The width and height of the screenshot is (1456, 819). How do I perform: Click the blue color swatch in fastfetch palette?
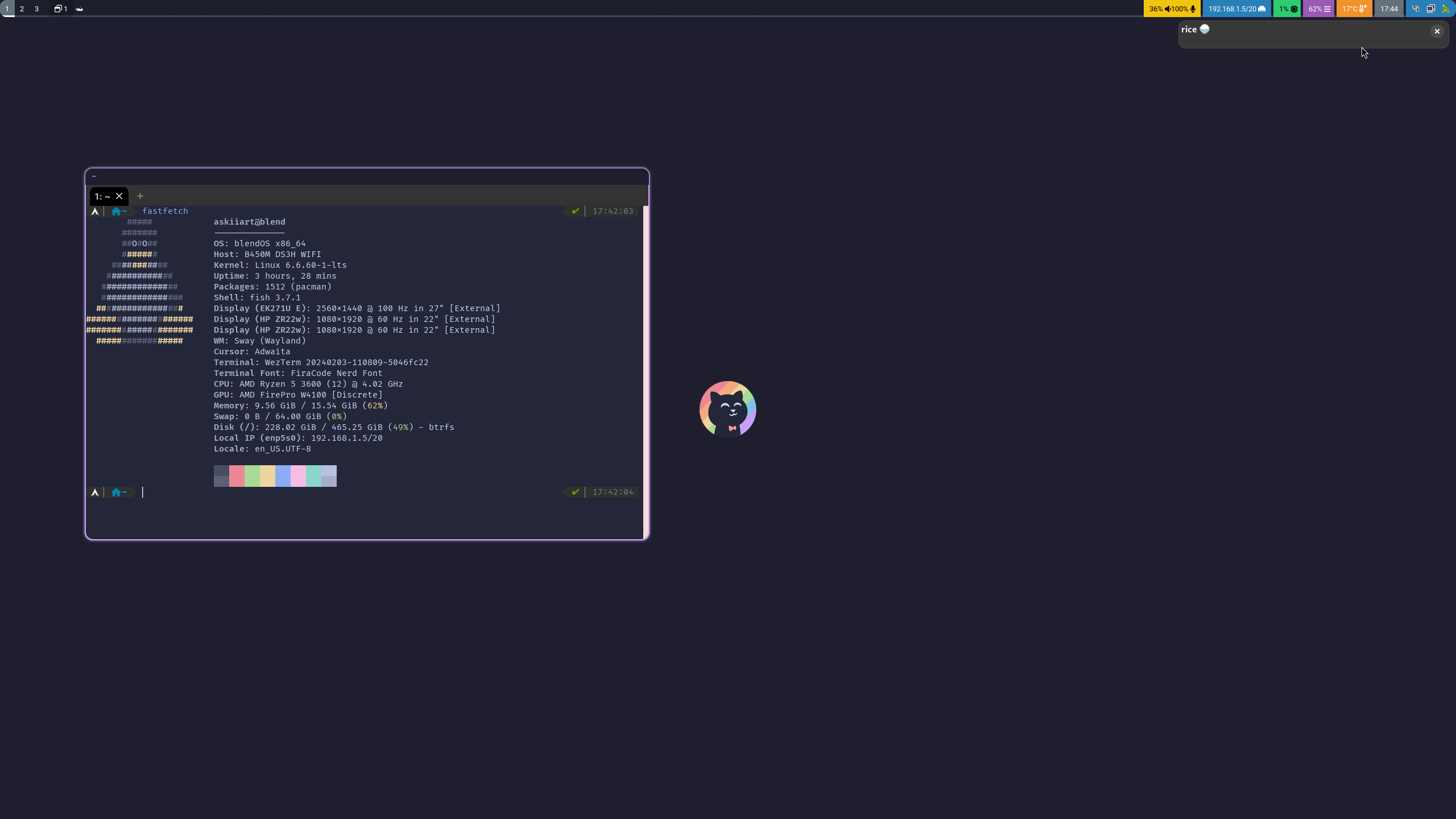283,476
